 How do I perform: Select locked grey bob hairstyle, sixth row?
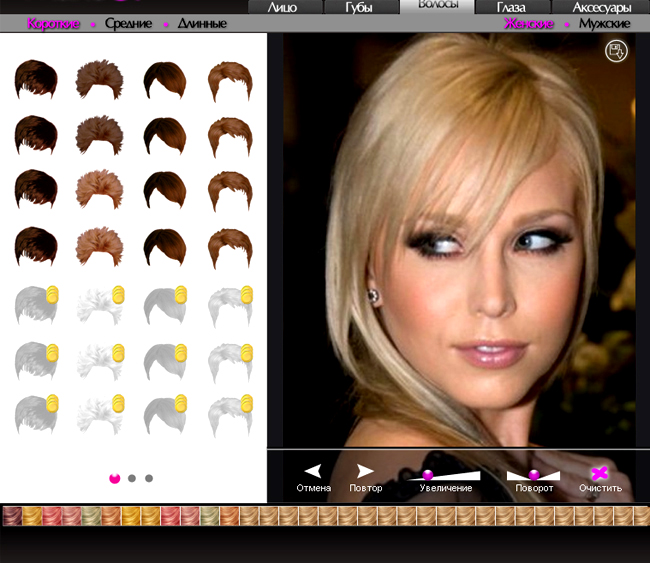(x=165, y=362)
